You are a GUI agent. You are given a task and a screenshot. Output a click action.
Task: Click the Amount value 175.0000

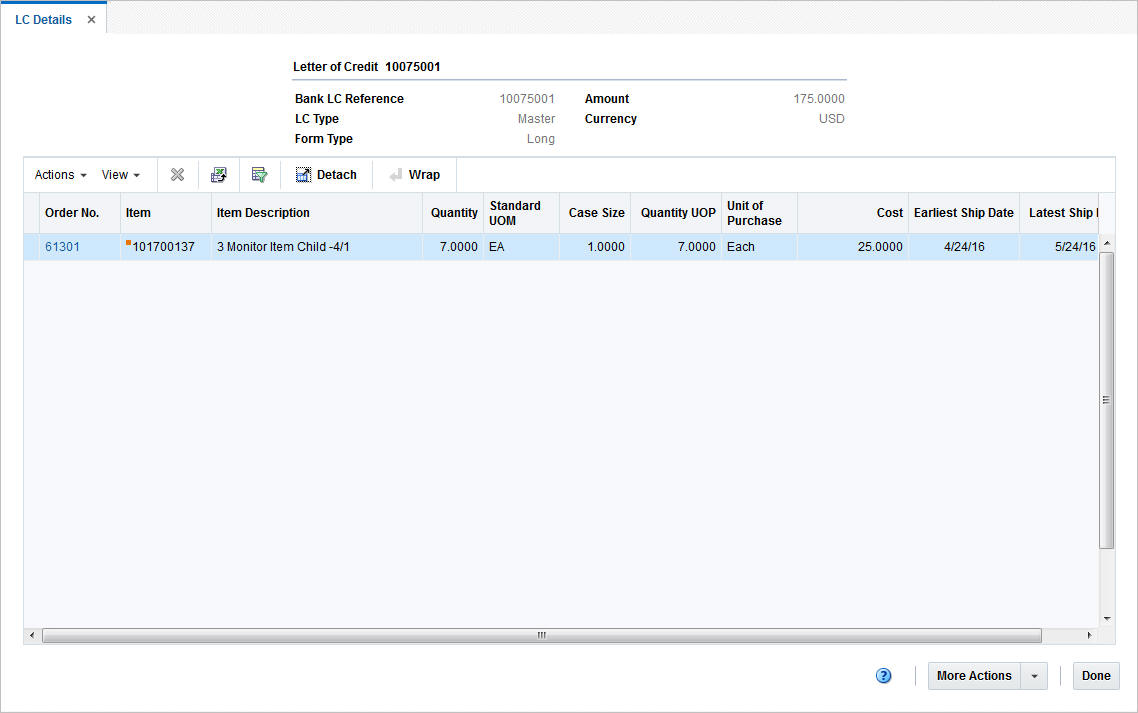point(819,99)
